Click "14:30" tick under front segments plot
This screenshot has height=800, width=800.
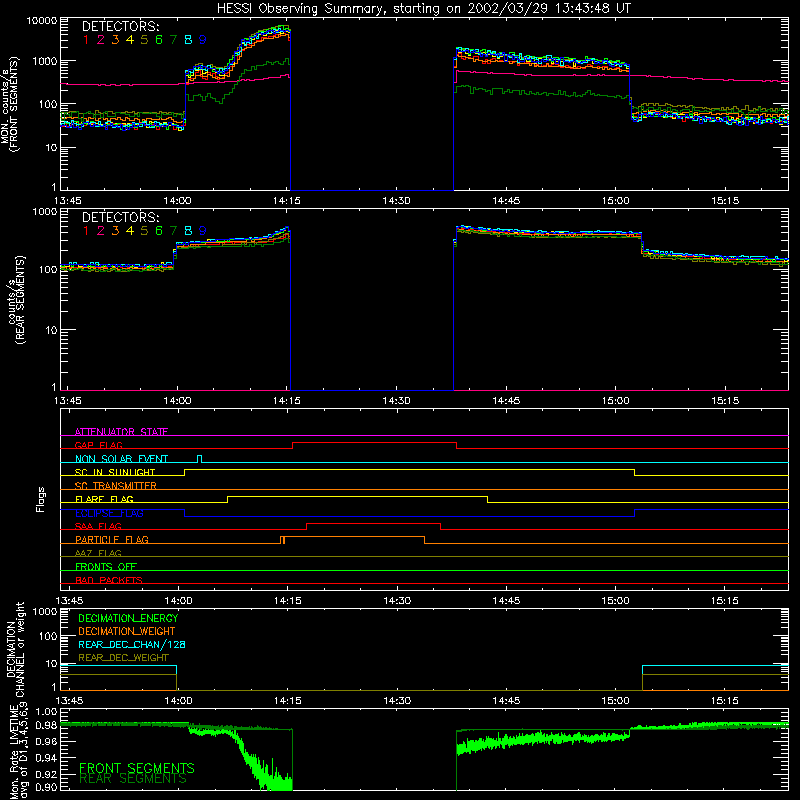pyautogui.click(x=396, y=201)
